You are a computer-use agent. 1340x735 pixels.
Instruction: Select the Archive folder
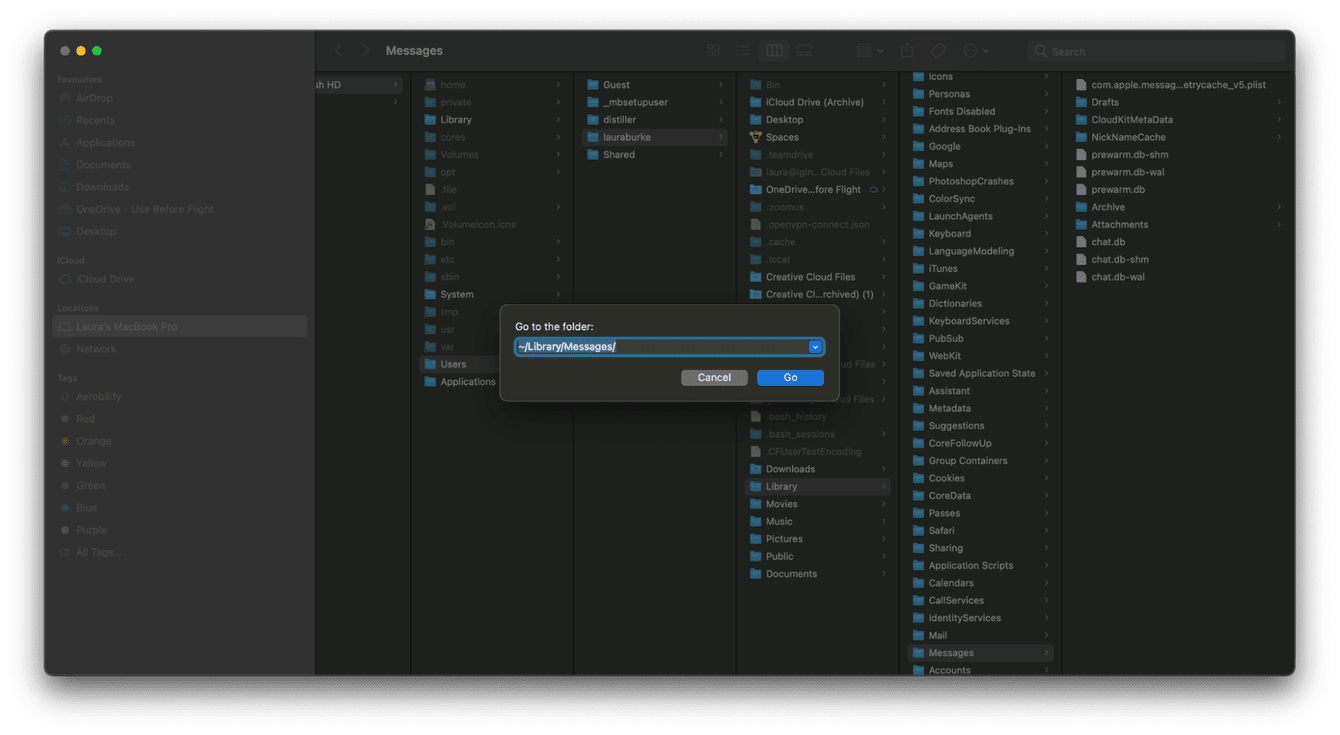coord(1108,207)
